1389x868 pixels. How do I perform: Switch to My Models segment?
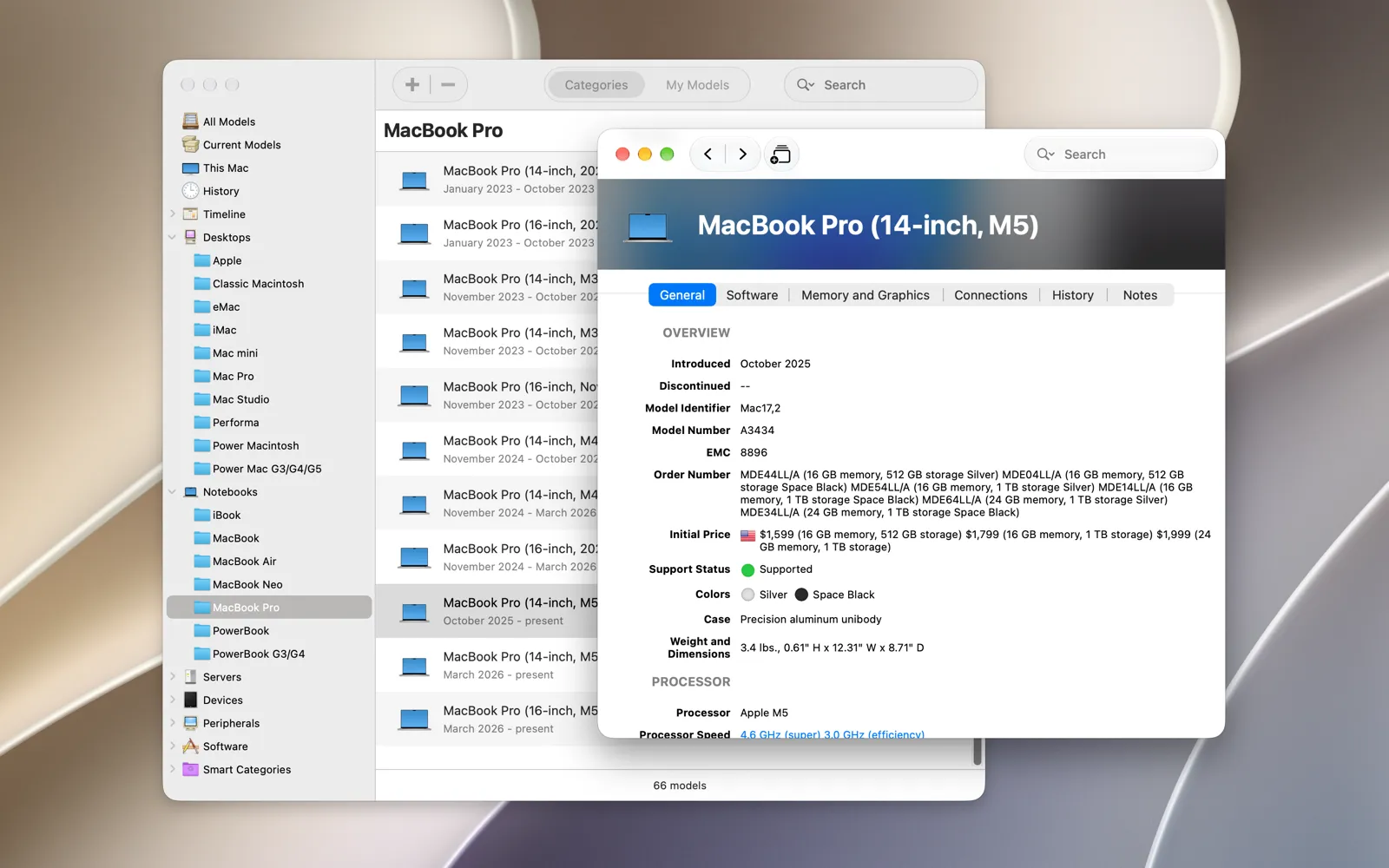click(x=697, y=85)
